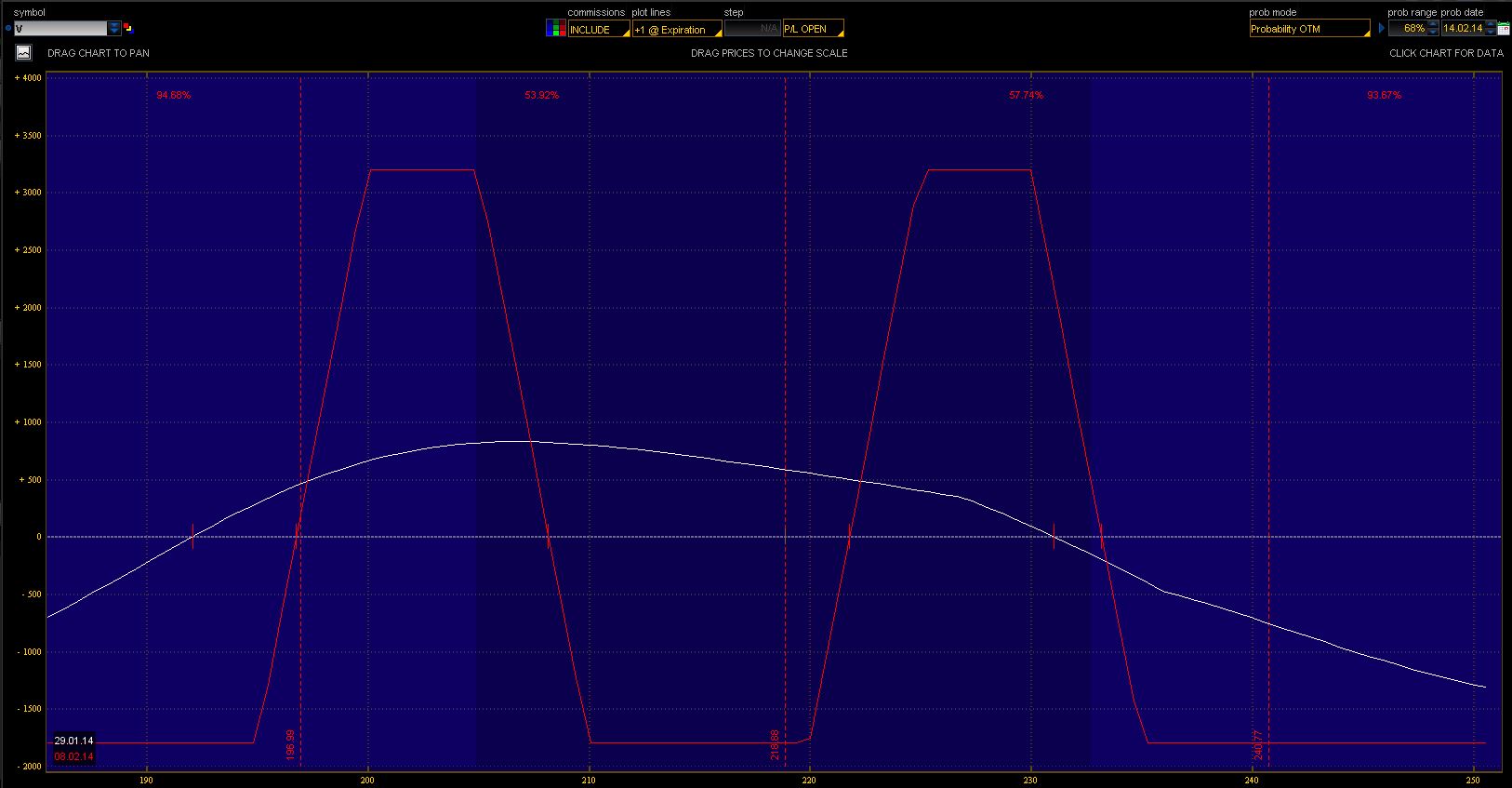1512x788 pixels.
Task: Open the plot lines +1 @ Expiration dropdown
Action: pos(677,29)
